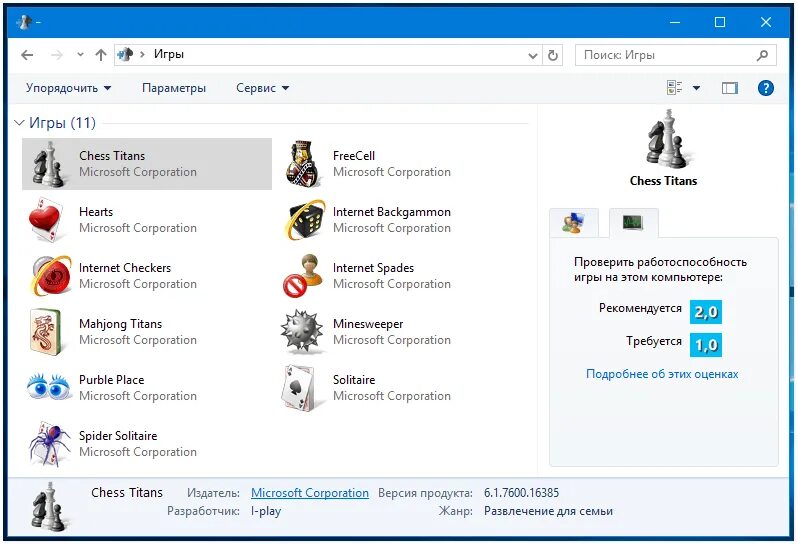Select the Mahjong Titans title text

pyautogui.click(x=121, y=324)
